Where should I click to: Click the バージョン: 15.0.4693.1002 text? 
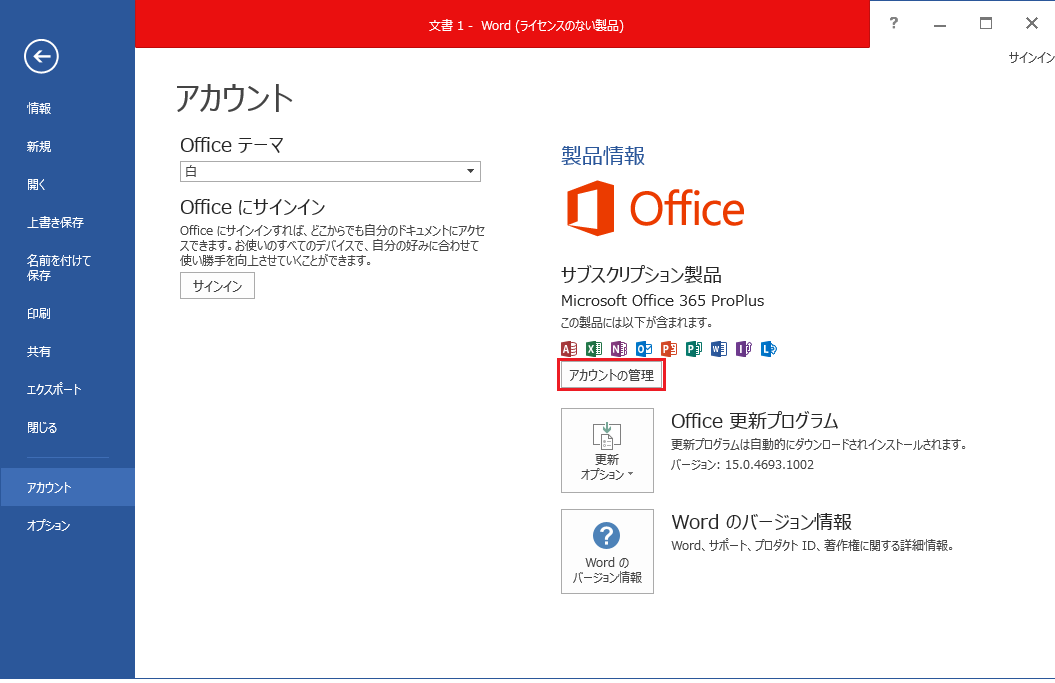[743, 465]
